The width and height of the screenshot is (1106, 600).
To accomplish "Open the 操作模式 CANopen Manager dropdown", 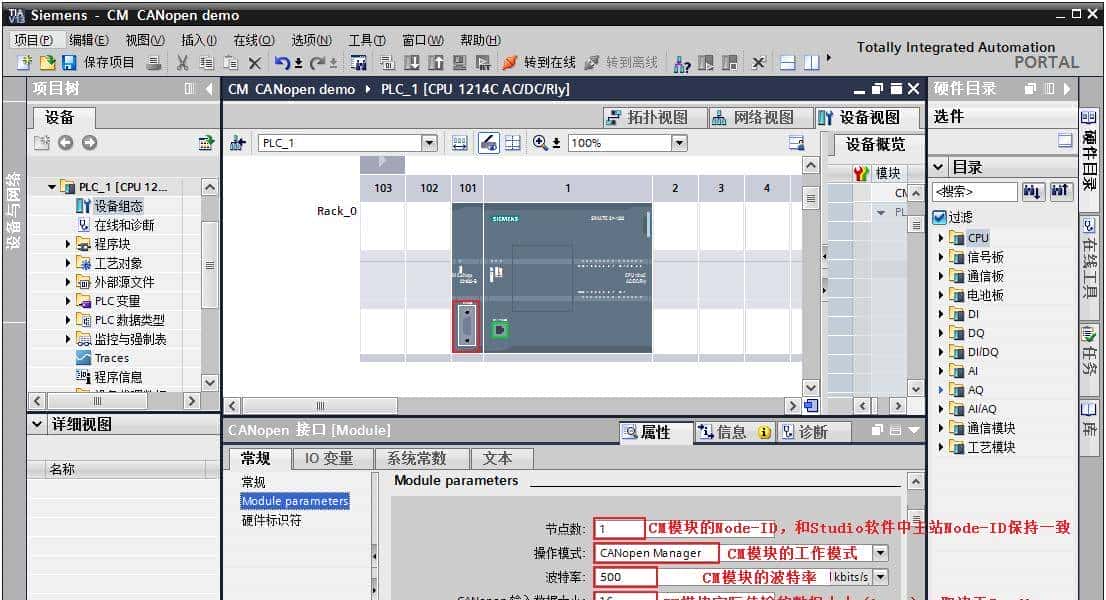I will click(880, 553).
